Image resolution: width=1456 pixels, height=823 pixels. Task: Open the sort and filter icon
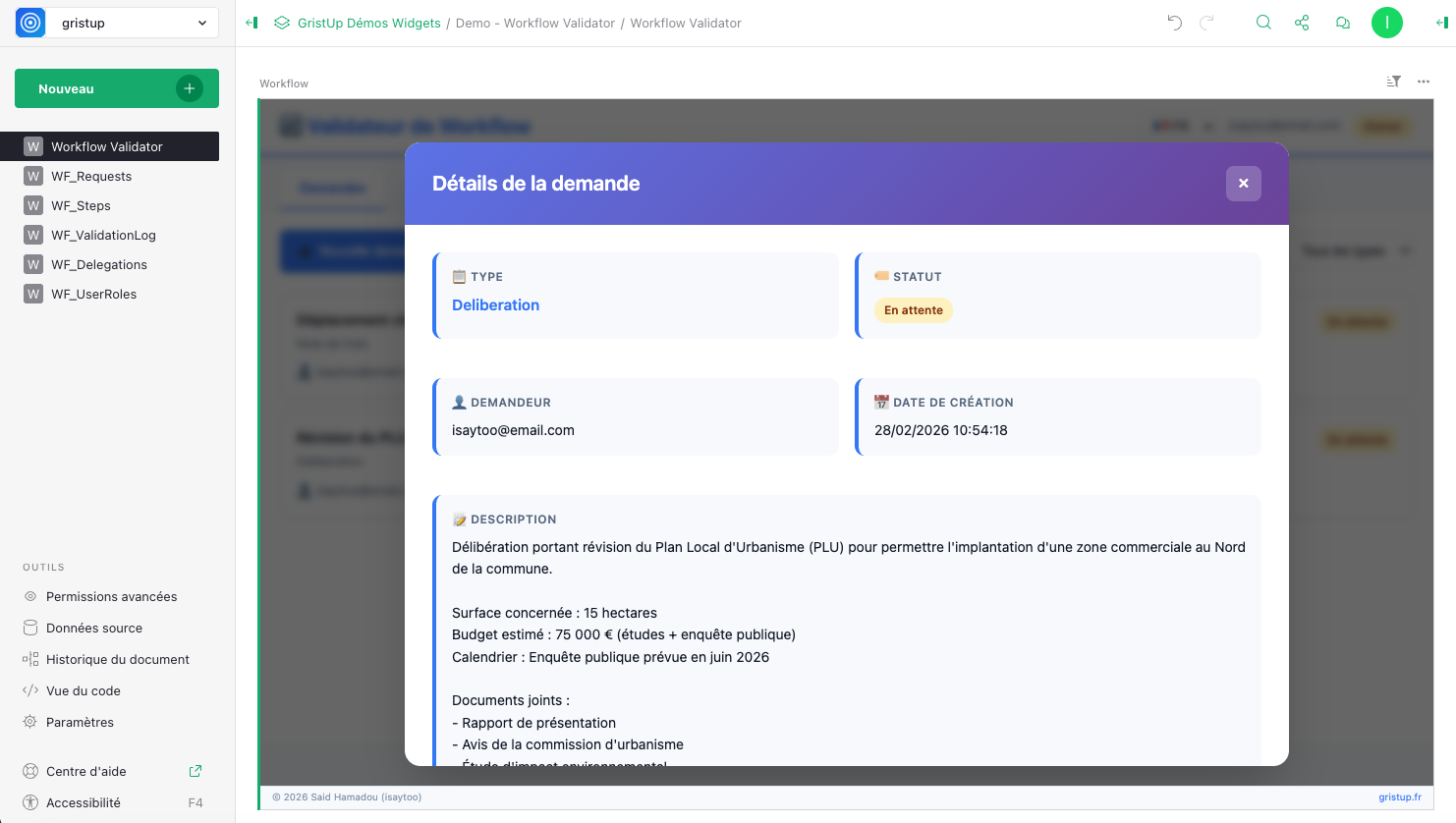[1393, 82]
